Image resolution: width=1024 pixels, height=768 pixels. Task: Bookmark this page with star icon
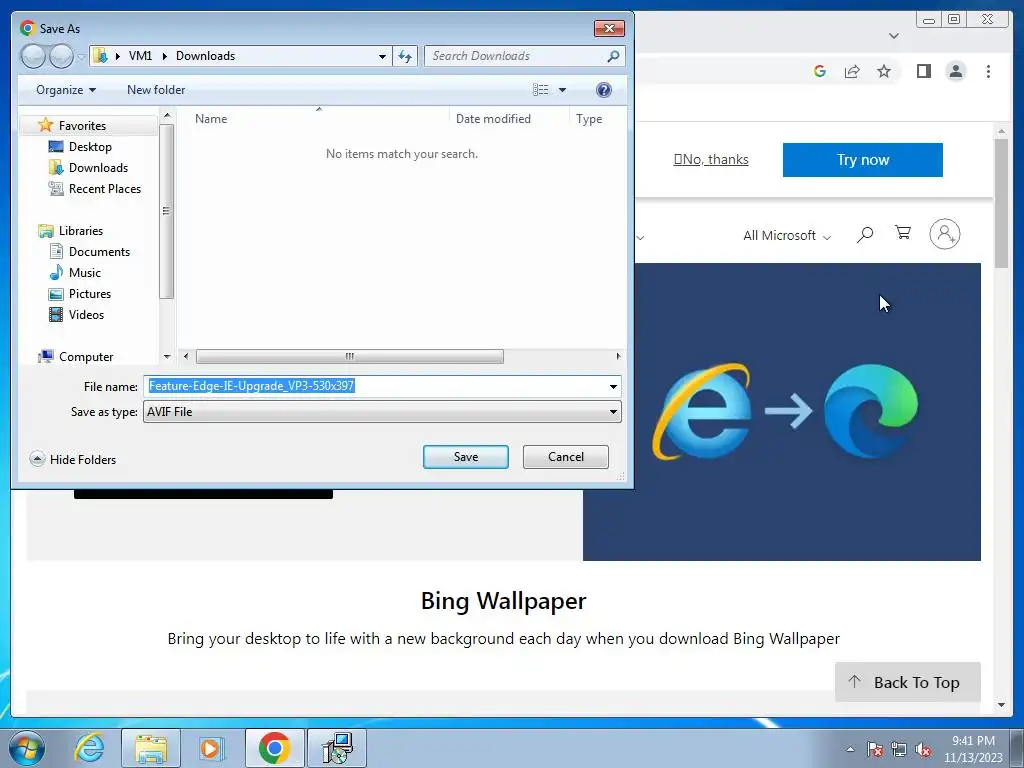884,71
